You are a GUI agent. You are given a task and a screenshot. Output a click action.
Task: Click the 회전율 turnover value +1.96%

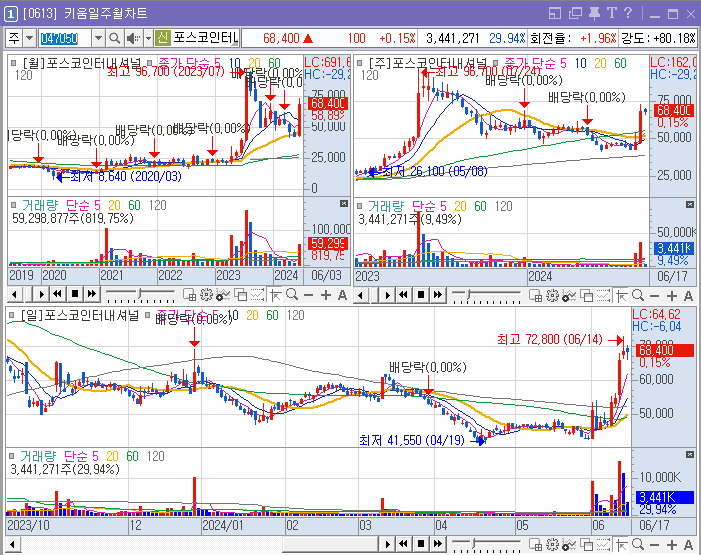[x=598, y=38]
